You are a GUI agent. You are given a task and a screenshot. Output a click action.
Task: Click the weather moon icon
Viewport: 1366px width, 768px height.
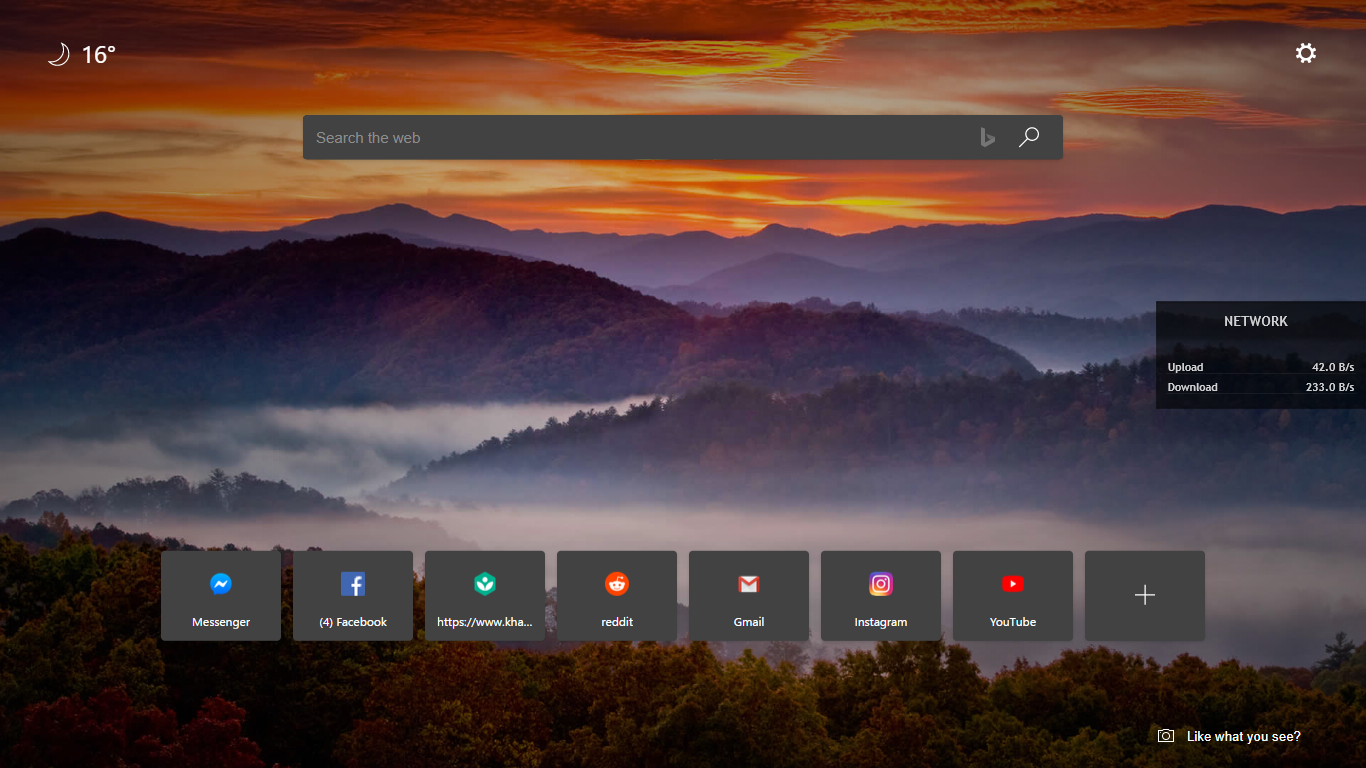[x=58, y=54]
